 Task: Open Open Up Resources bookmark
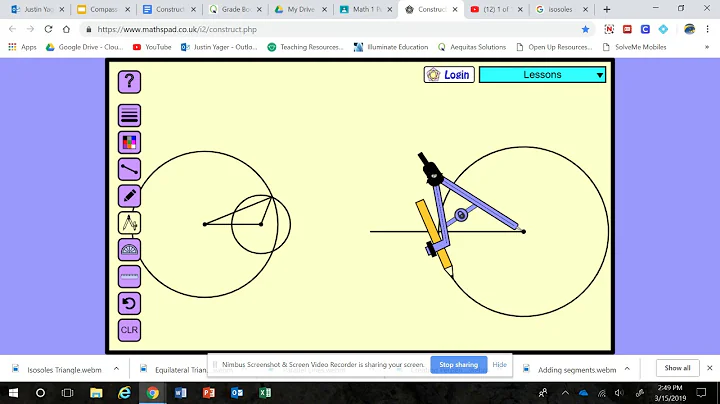pyautogui.click(x=554, y=47)
